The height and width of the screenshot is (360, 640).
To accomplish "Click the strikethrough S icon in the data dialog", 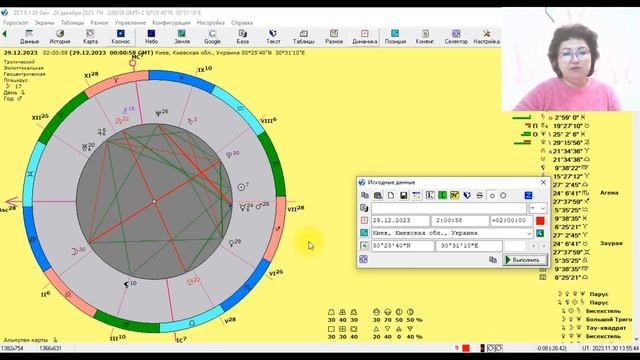I will tap(480, 196).
